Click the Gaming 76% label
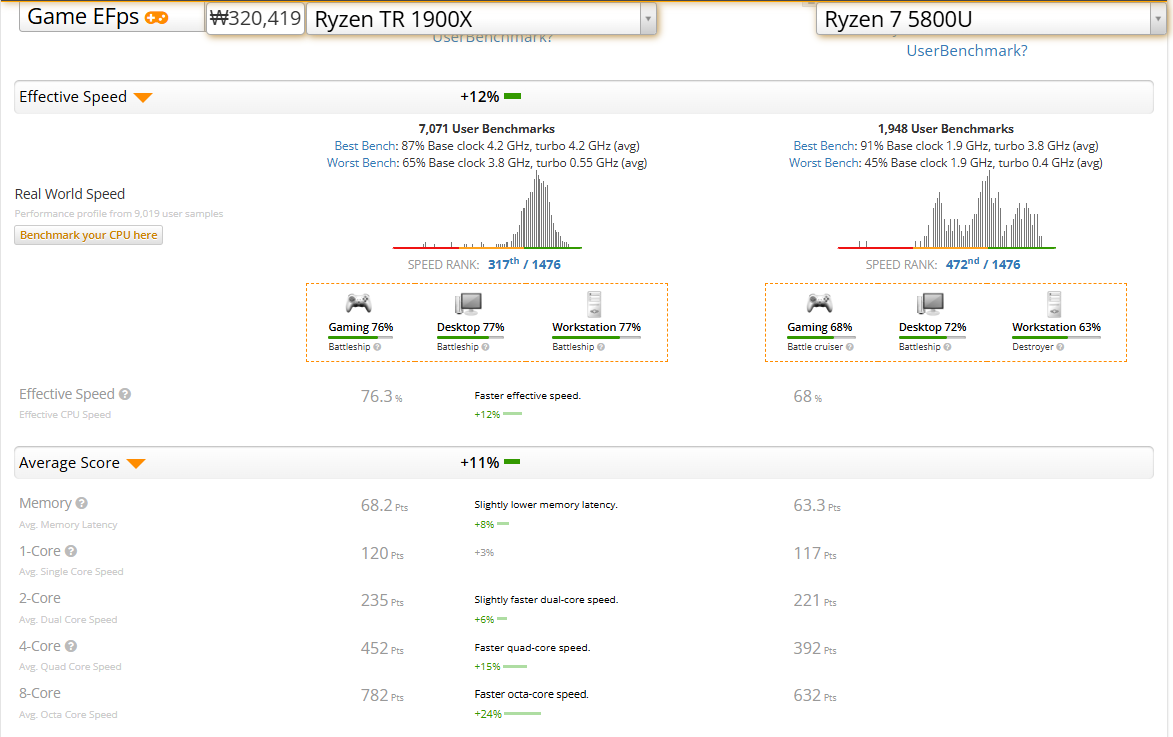This screenshot has height=737, width=1173. click(361, 327)
